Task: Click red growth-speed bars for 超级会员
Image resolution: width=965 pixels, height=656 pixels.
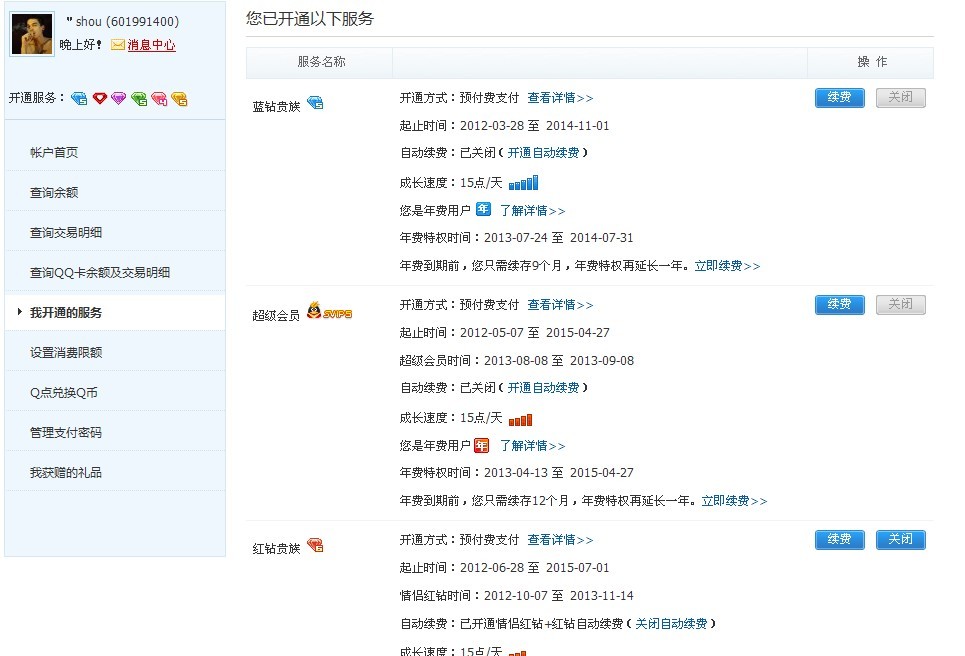Action: (521, 419)
